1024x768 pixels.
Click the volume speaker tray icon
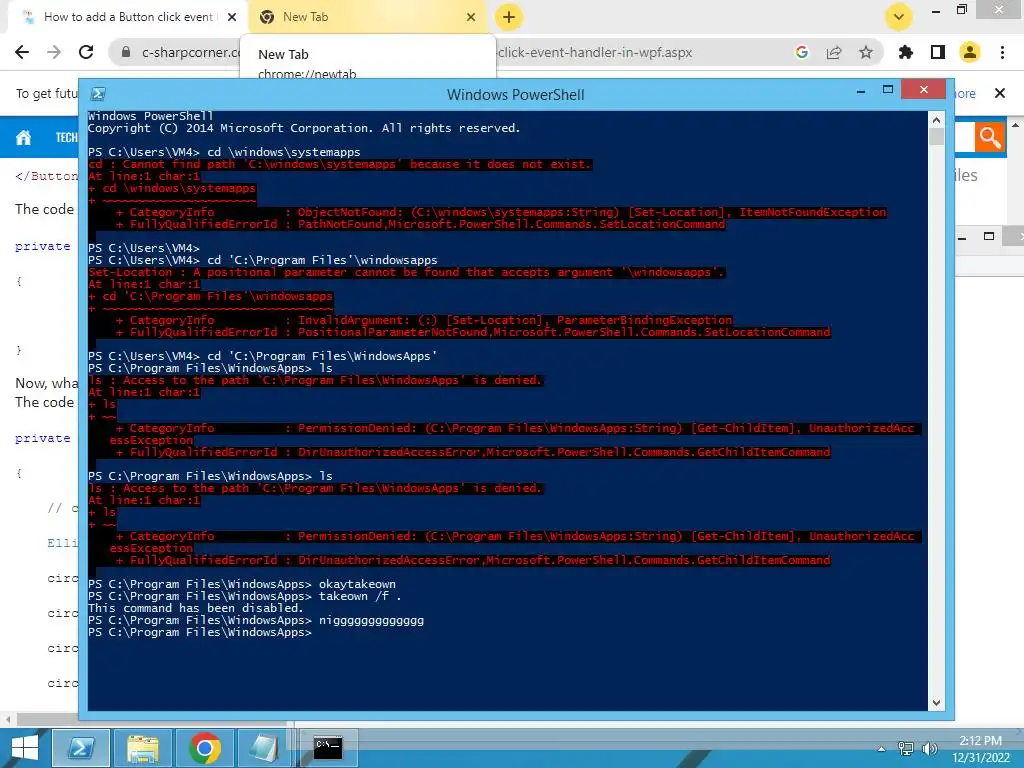coord(929,748)
